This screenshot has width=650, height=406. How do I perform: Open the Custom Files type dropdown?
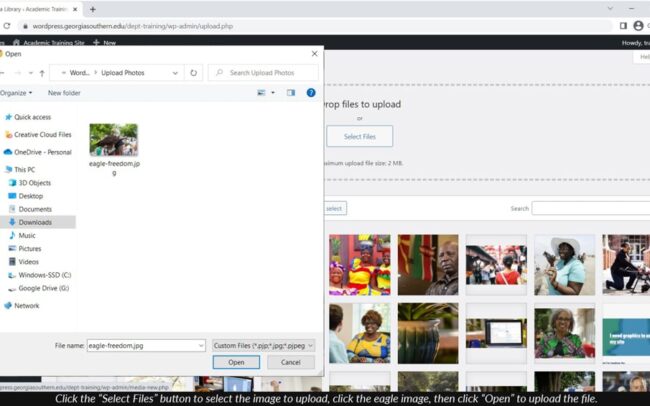263,345
